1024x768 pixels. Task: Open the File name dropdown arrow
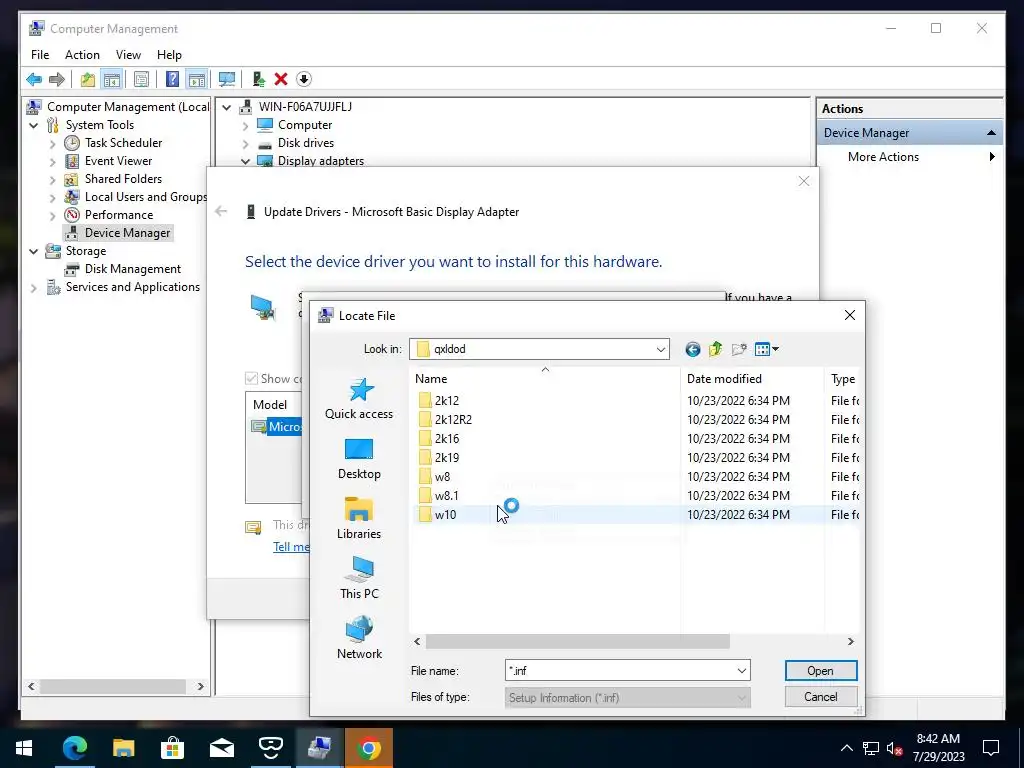742,671
